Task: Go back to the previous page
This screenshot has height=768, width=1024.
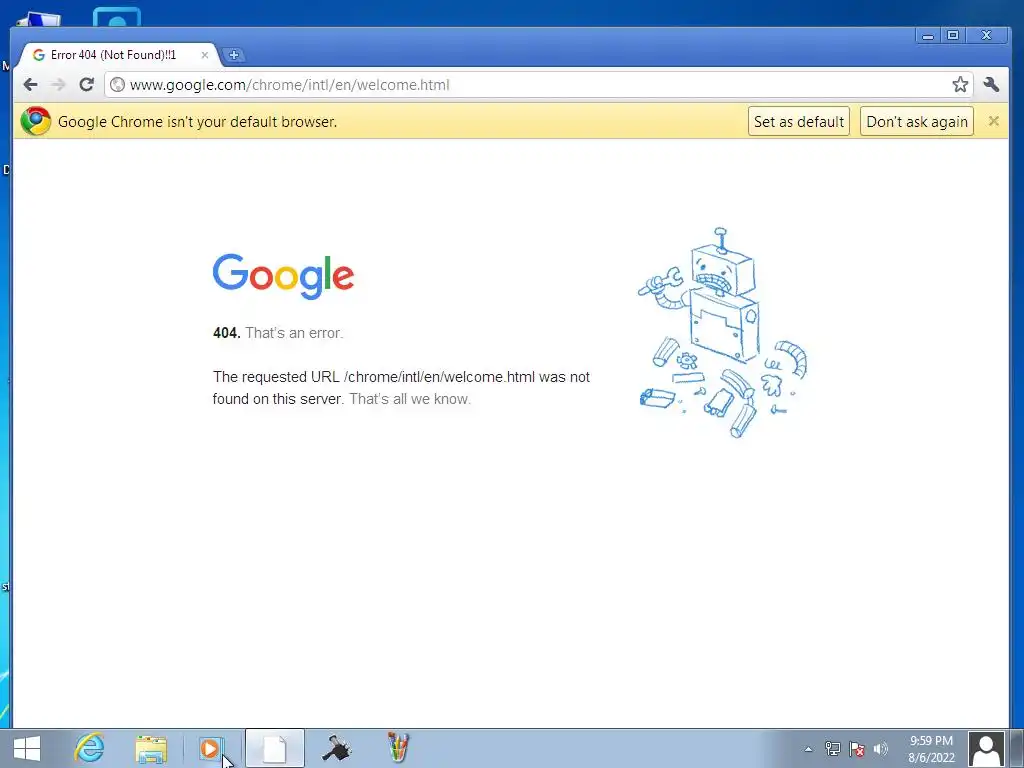Action: [30, 84]
